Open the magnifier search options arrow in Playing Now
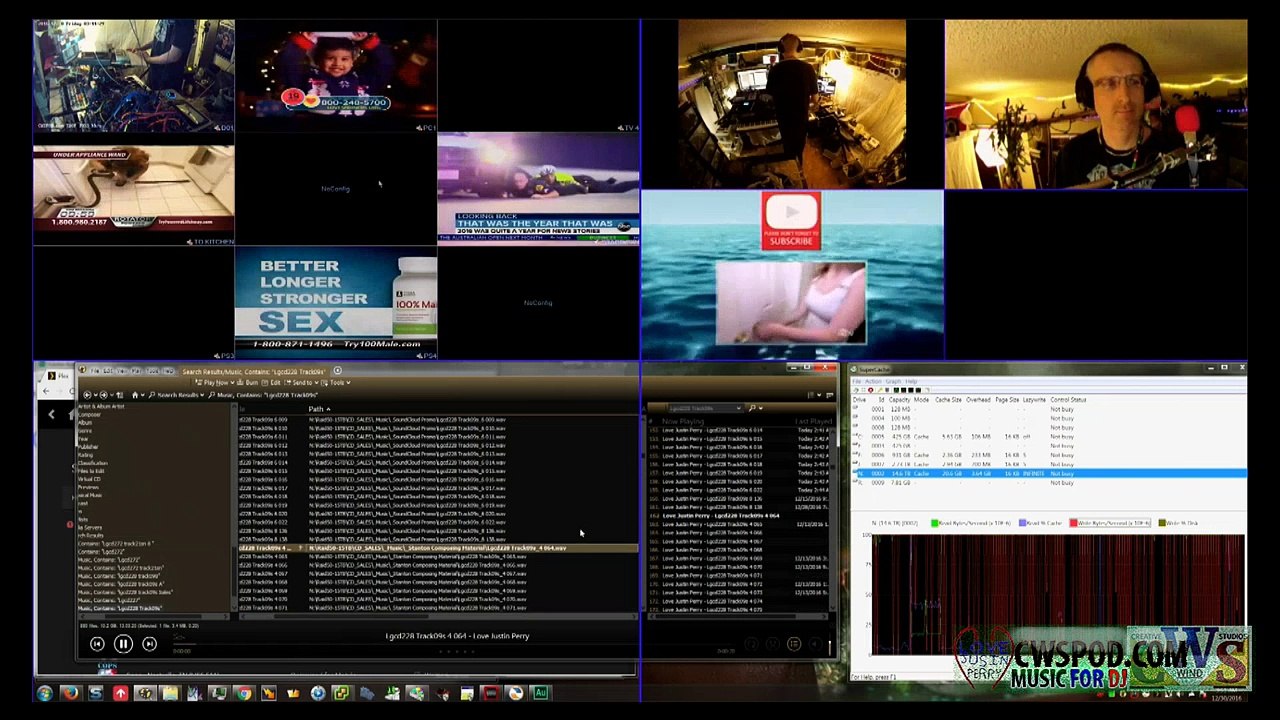Image resolution: width=1280 pixels, height=720 pixels. tap(760, 408)
